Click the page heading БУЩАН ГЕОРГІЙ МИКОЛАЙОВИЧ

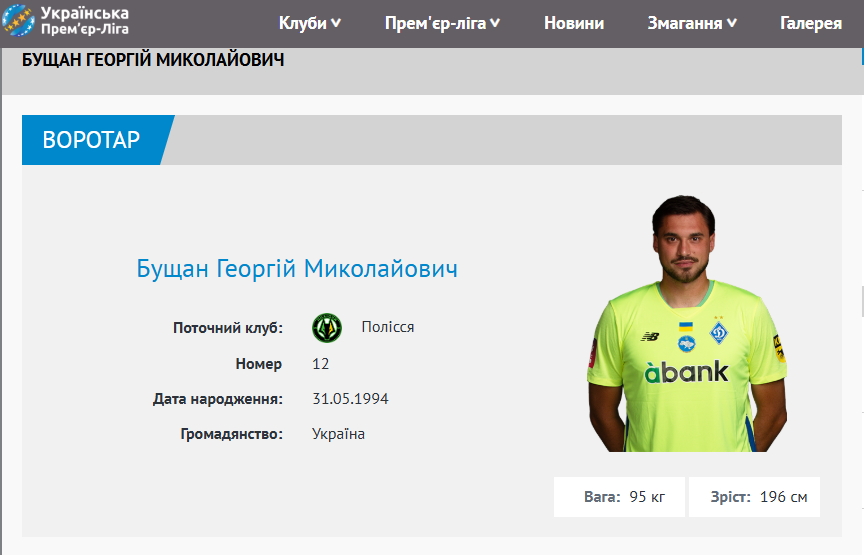pos(153,60)
